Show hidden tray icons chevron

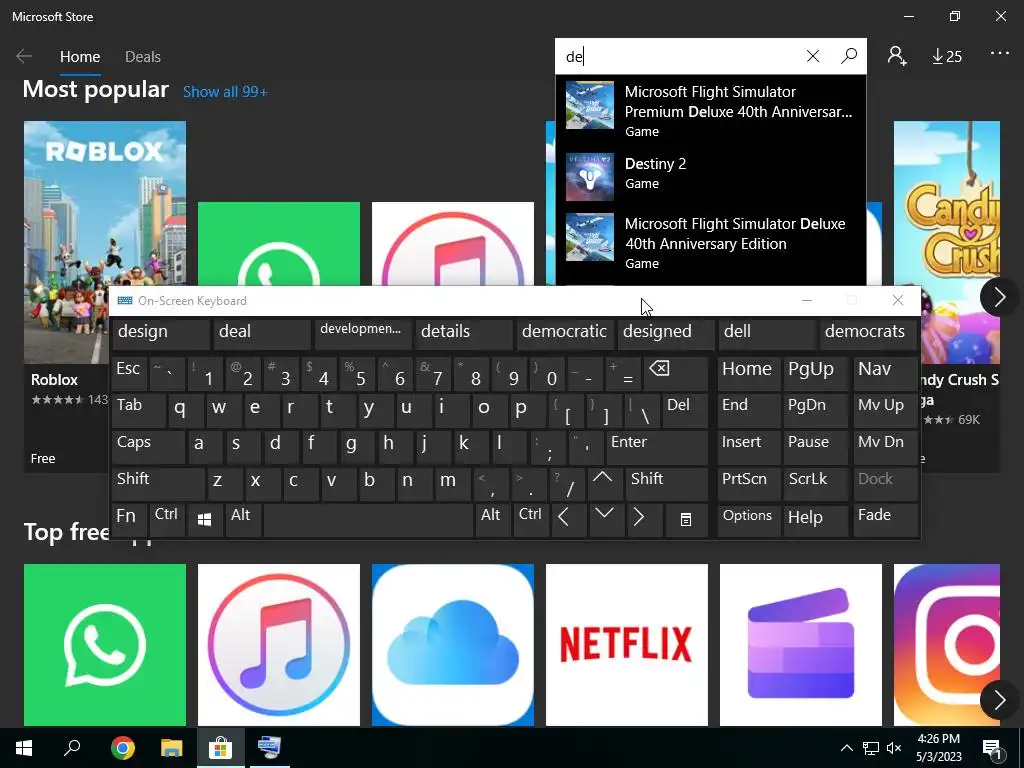click(x=846, y=748)
